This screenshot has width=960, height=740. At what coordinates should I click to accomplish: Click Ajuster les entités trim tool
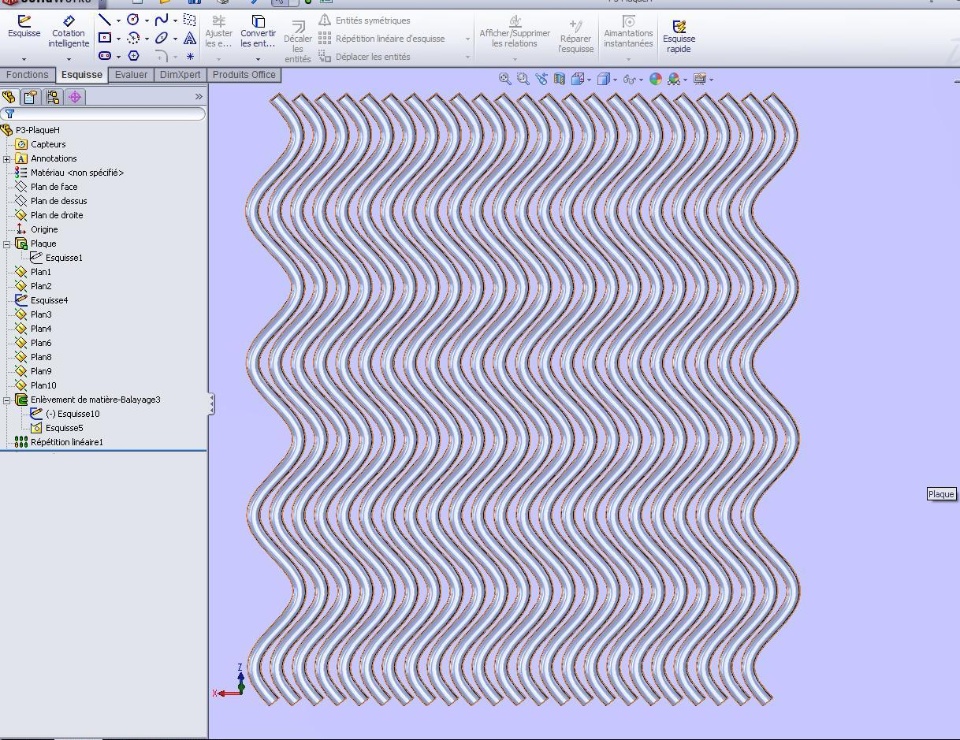pyautogui.click(x=219, y=32)
